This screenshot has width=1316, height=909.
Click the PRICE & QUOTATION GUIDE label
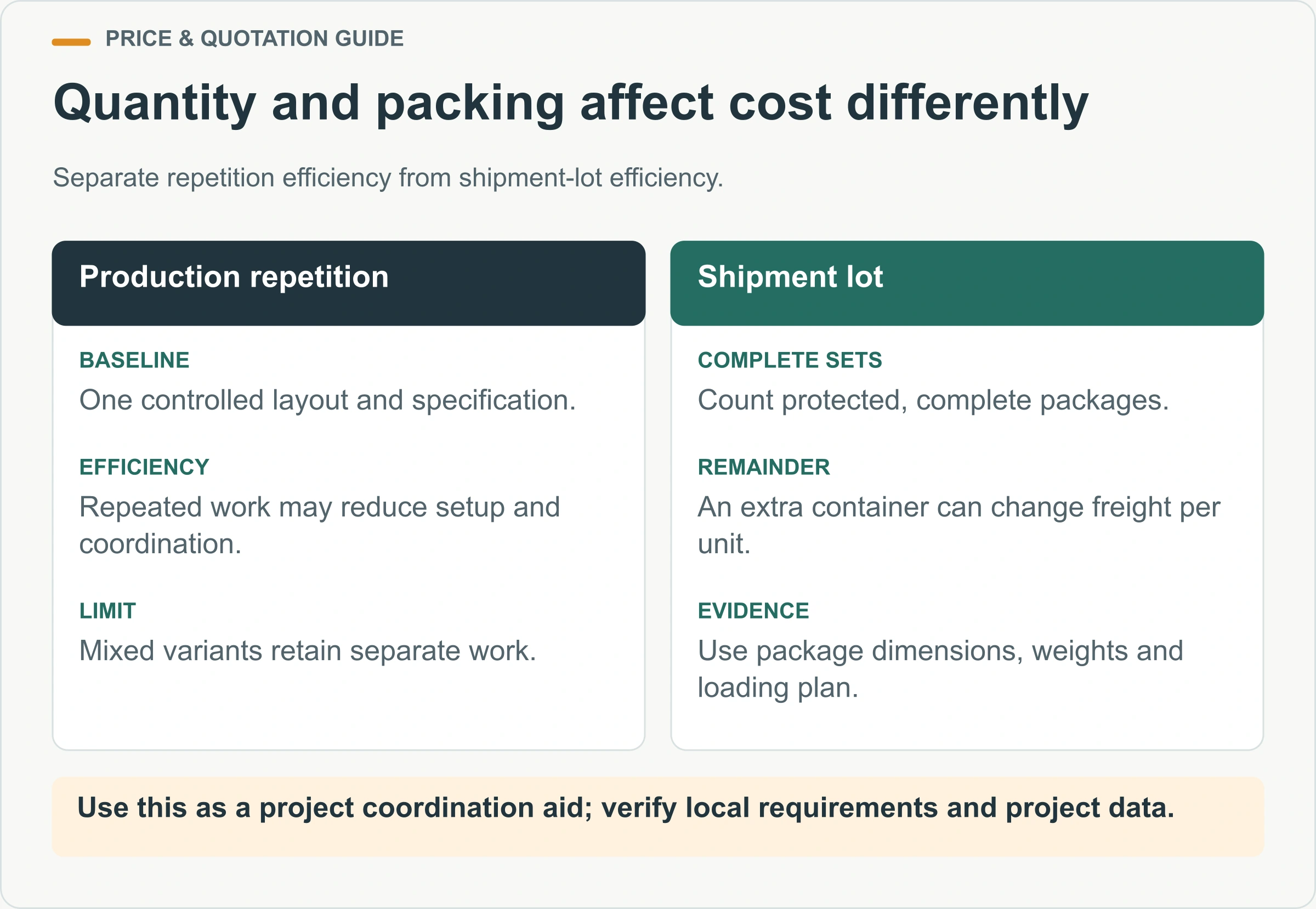[254, 39]
